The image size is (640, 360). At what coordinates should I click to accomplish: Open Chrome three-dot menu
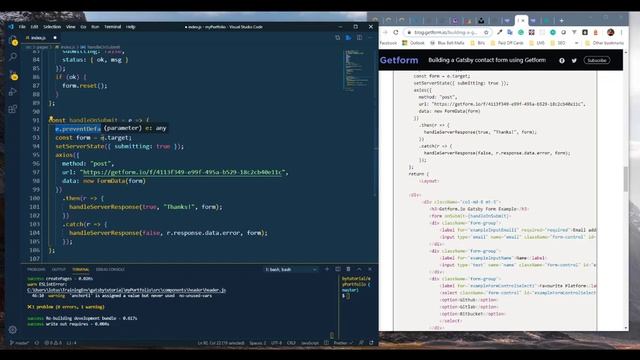click(x=622, y=32)
